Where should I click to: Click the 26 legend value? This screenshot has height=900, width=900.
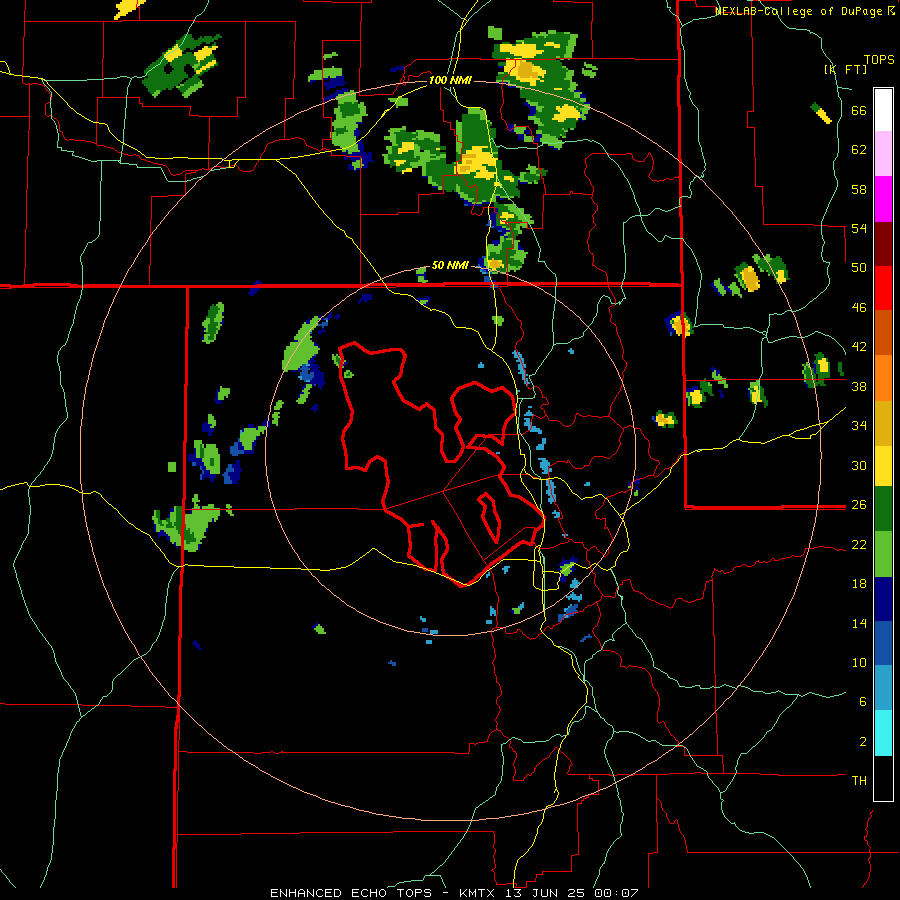click(x=859, y=505)
